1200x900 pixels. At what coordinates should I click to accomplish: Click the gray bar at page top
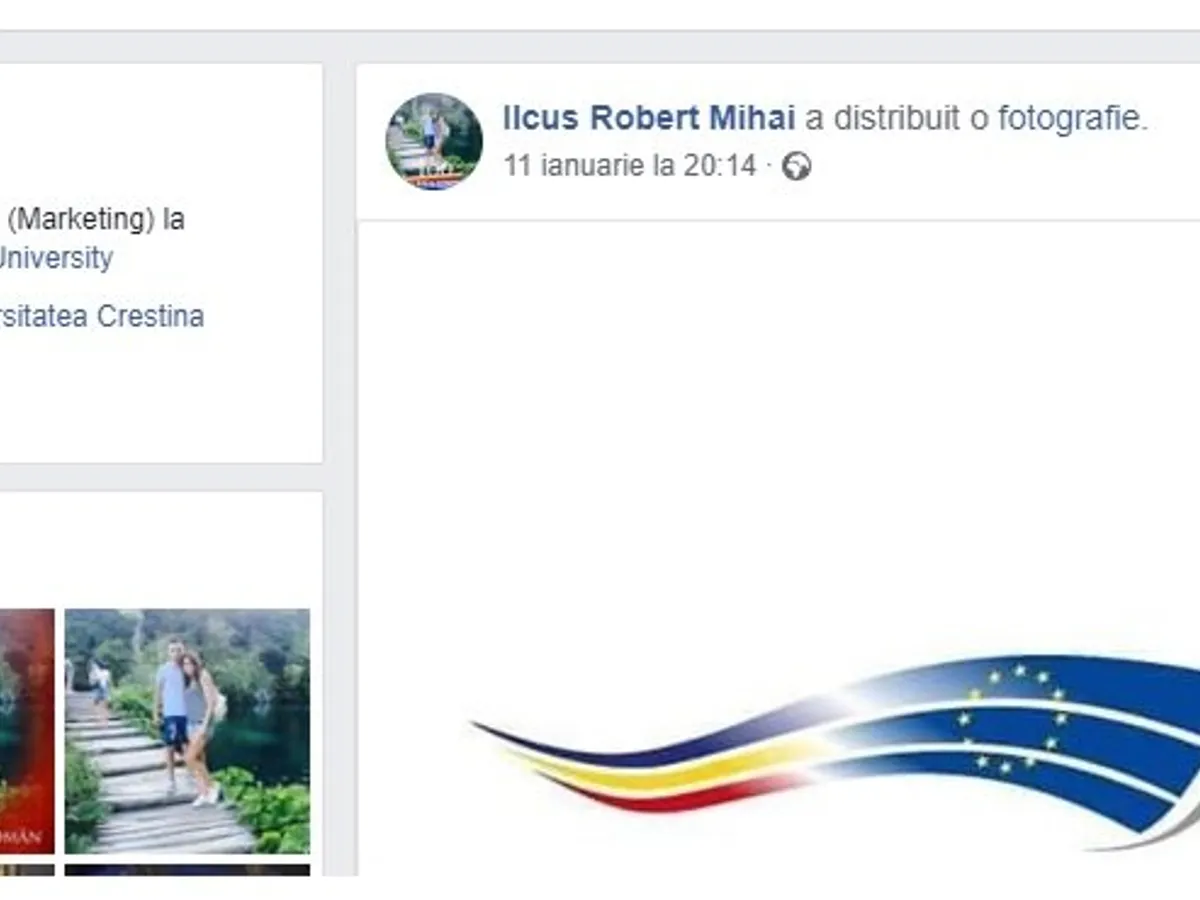[x=600, y=14]
